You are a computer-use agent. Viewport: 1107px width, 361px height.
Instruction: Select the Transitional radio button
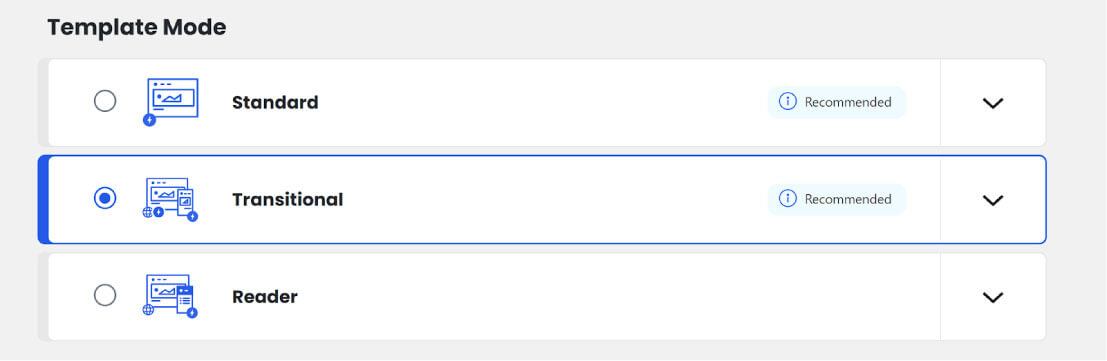[x=105, y=199]
